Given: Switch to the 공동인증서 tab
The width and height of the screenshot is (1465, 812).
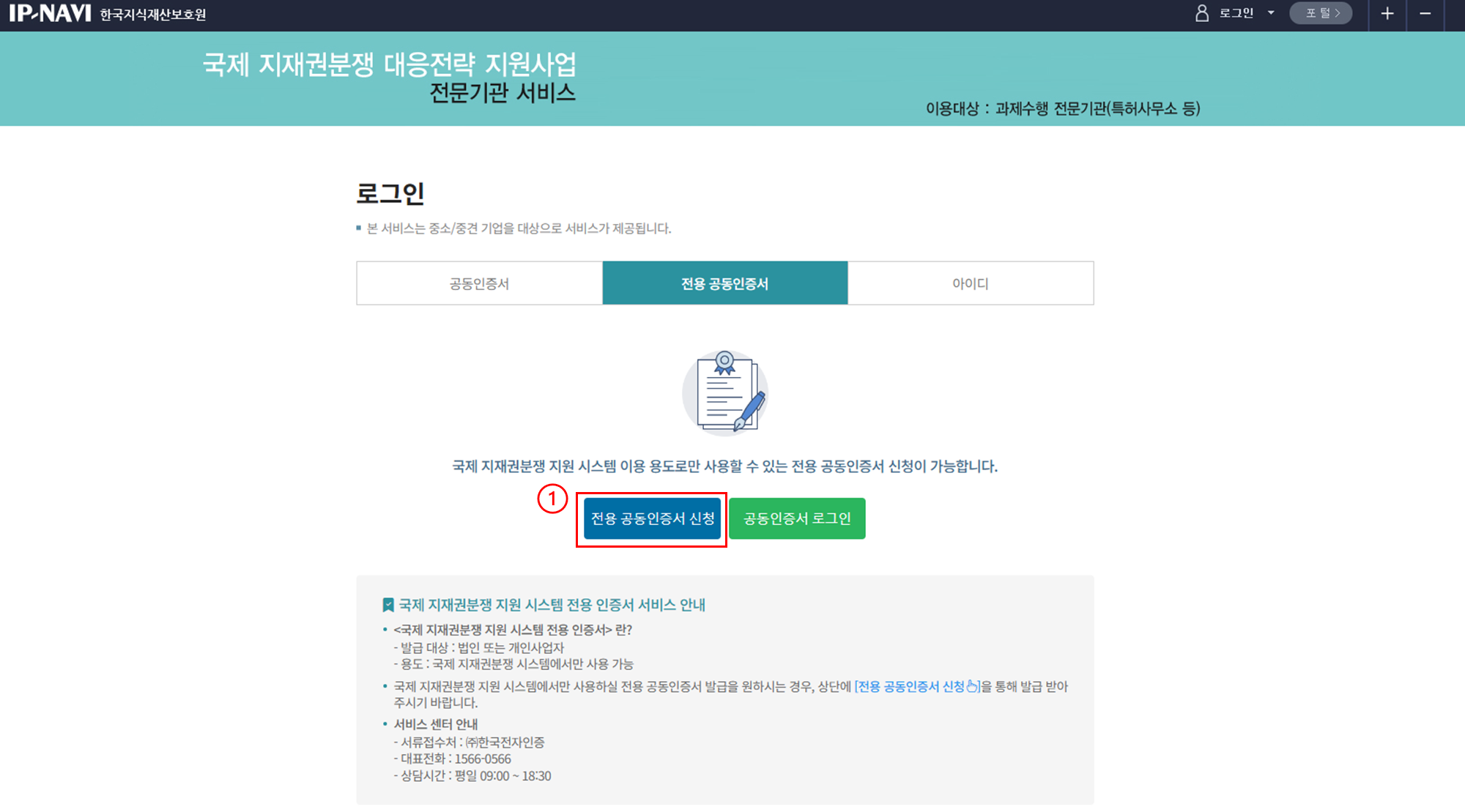Looking at the screenshot, I should coord(479,283).
